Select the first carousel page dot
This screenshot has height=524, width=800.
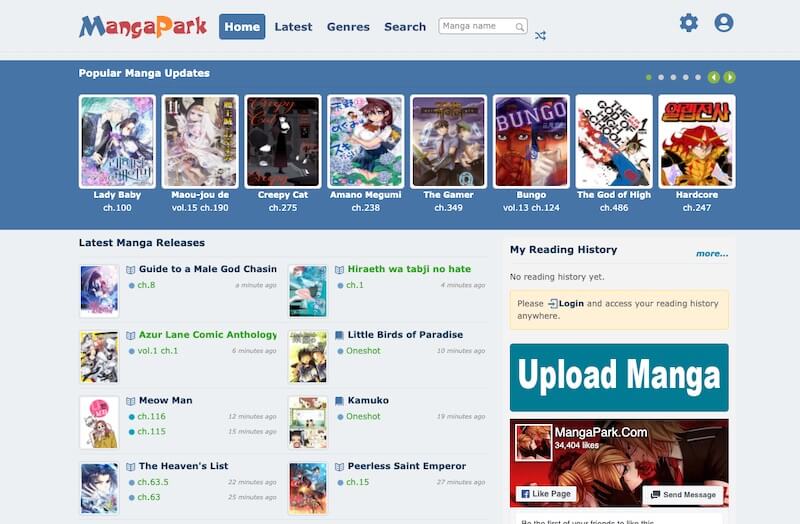click(x=648, y=78)
